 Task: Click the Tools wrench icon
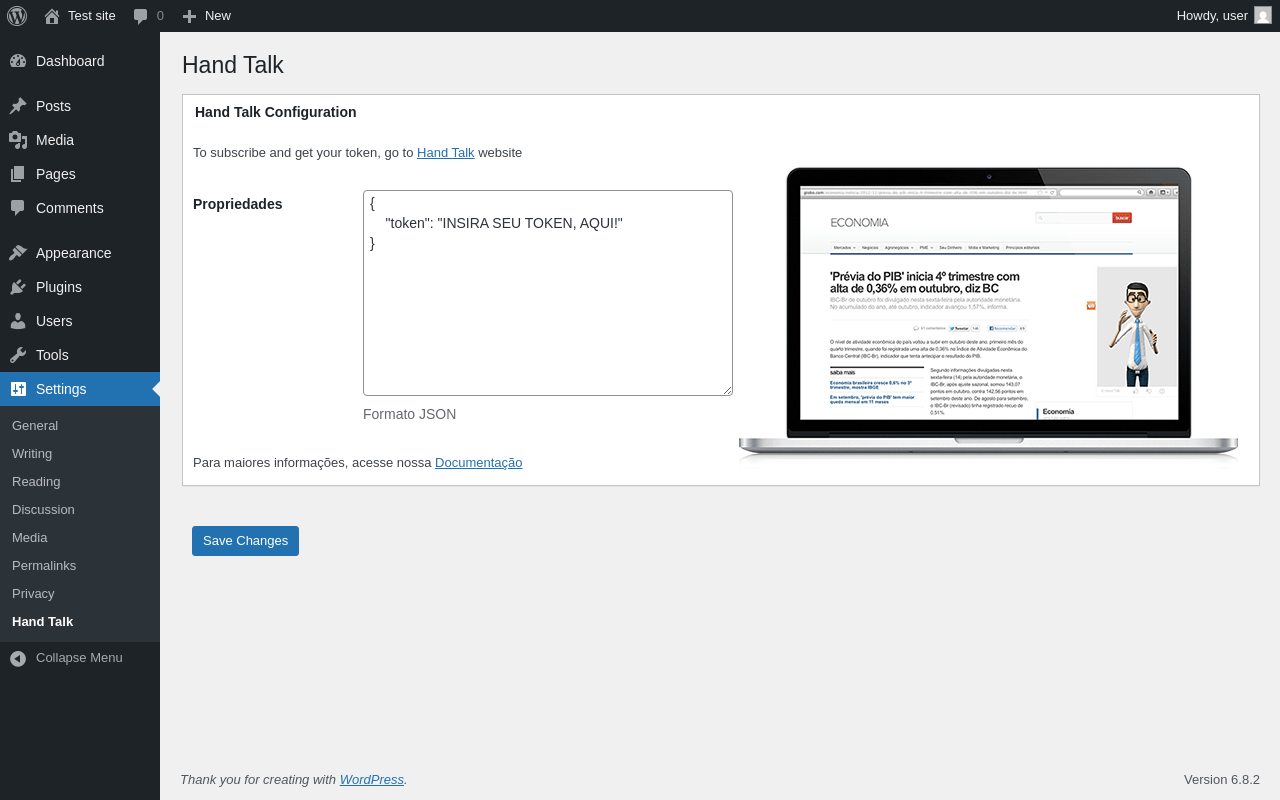18,355
